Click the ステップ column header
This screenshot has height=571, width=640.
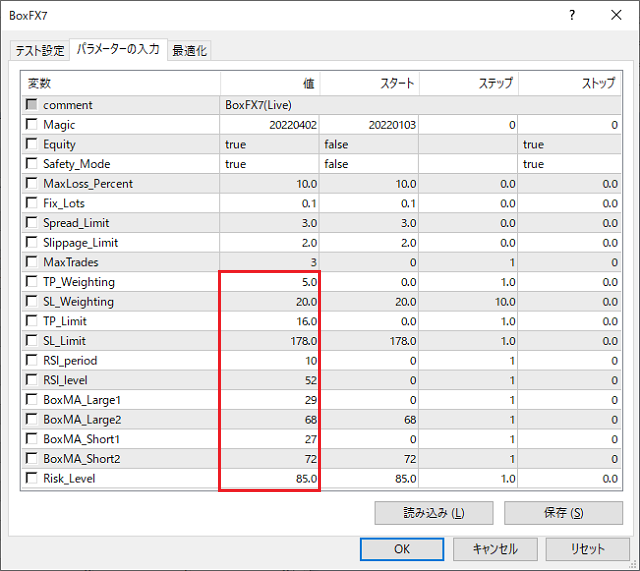click(x=469, y=84)
